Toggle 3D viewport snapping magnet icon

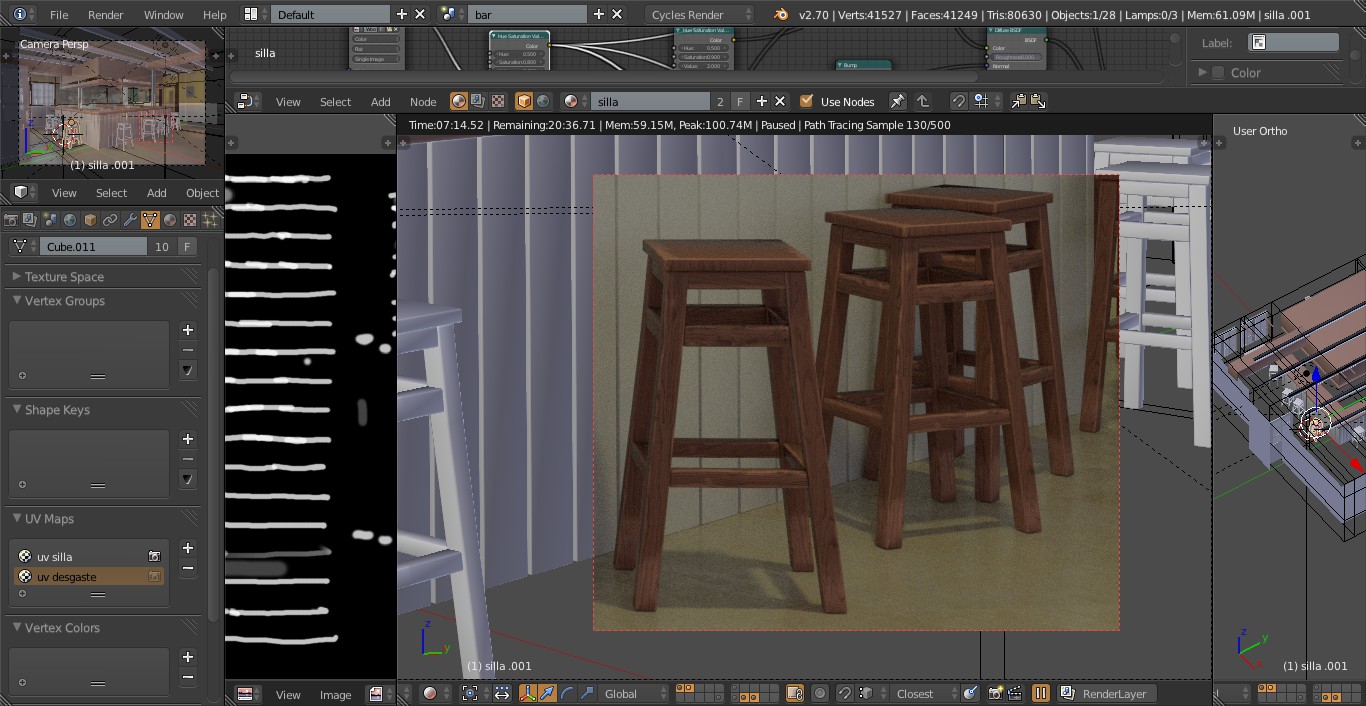point(844,693)
